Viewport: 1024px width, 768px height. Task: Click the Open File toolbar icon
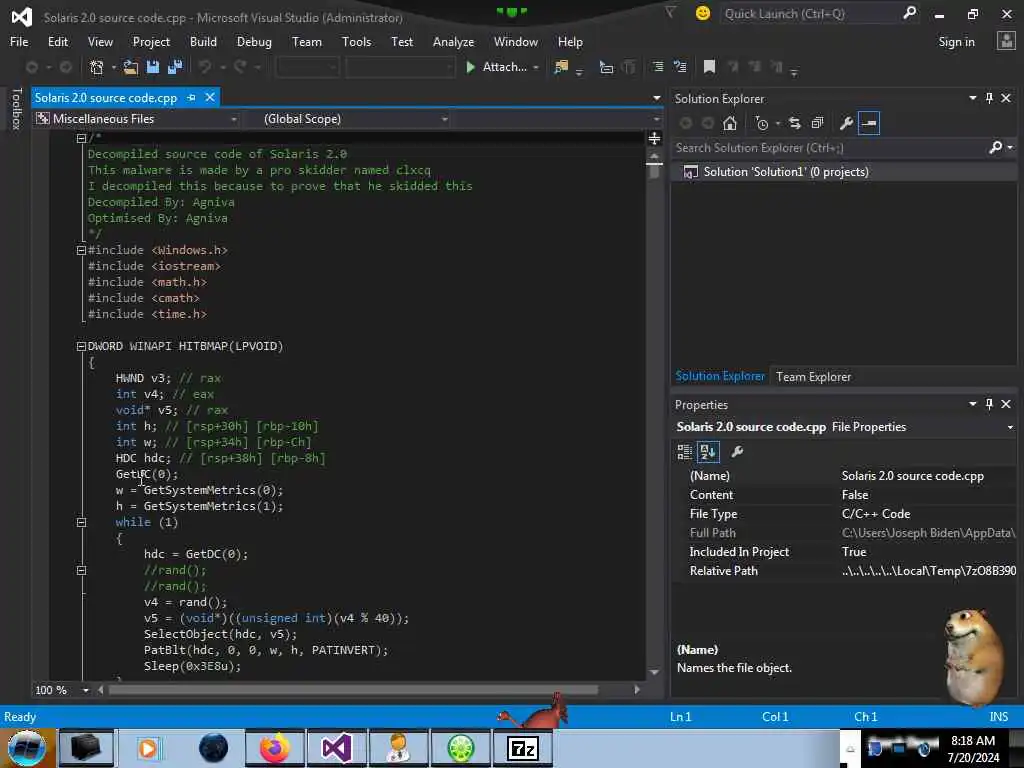(131, 67)
